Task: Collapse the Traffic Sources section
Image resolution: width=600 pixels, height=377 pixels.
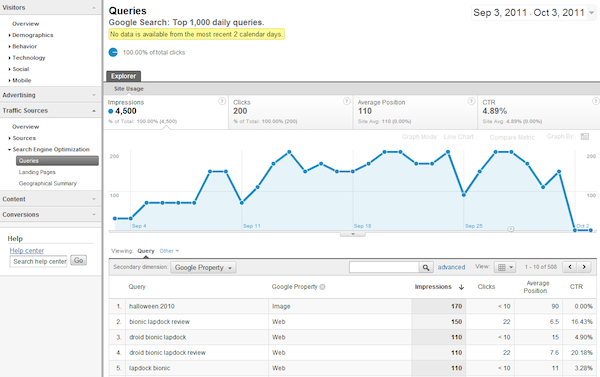Action: click(94, 111)
